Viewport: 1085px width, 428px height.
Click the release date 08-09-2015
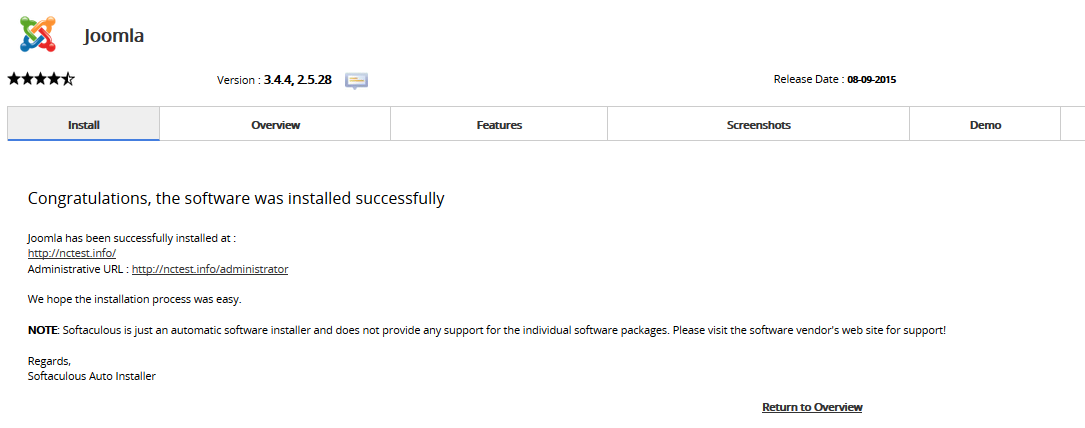tap(872, 80)
